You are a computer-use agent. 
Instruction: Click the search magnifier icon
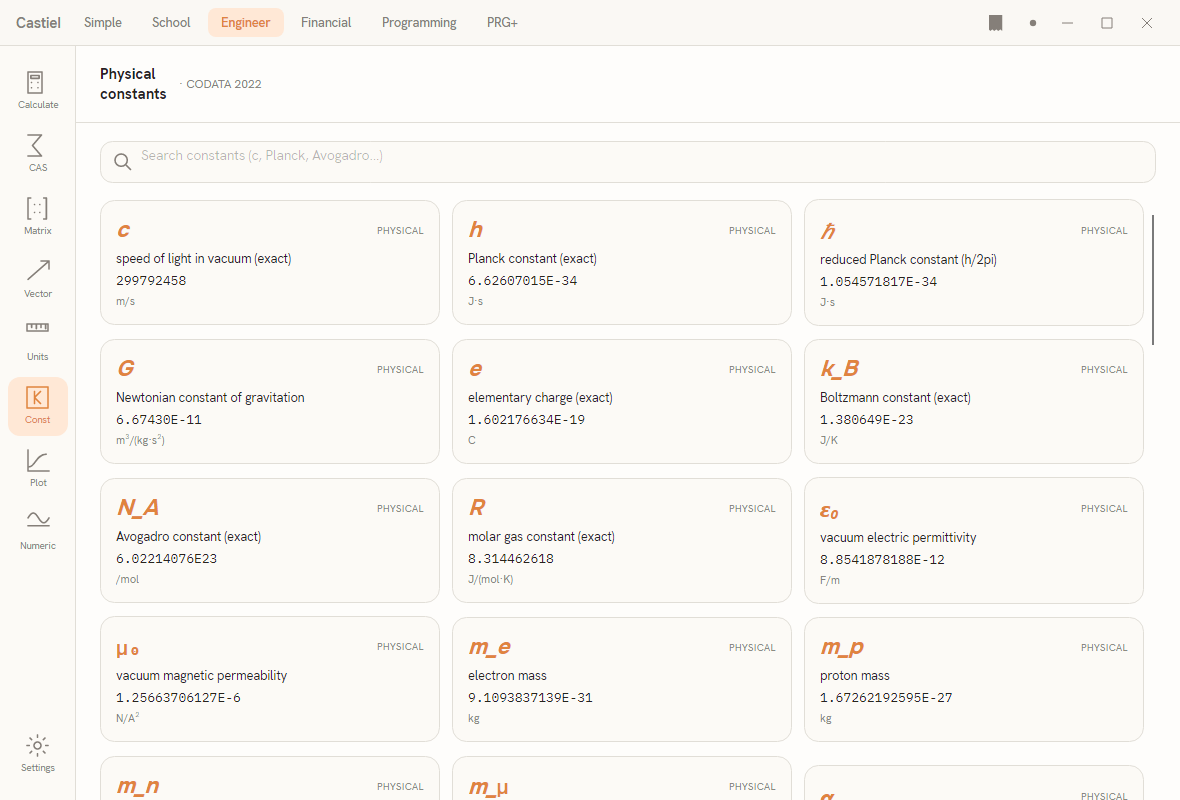click(x=123, y=162)
